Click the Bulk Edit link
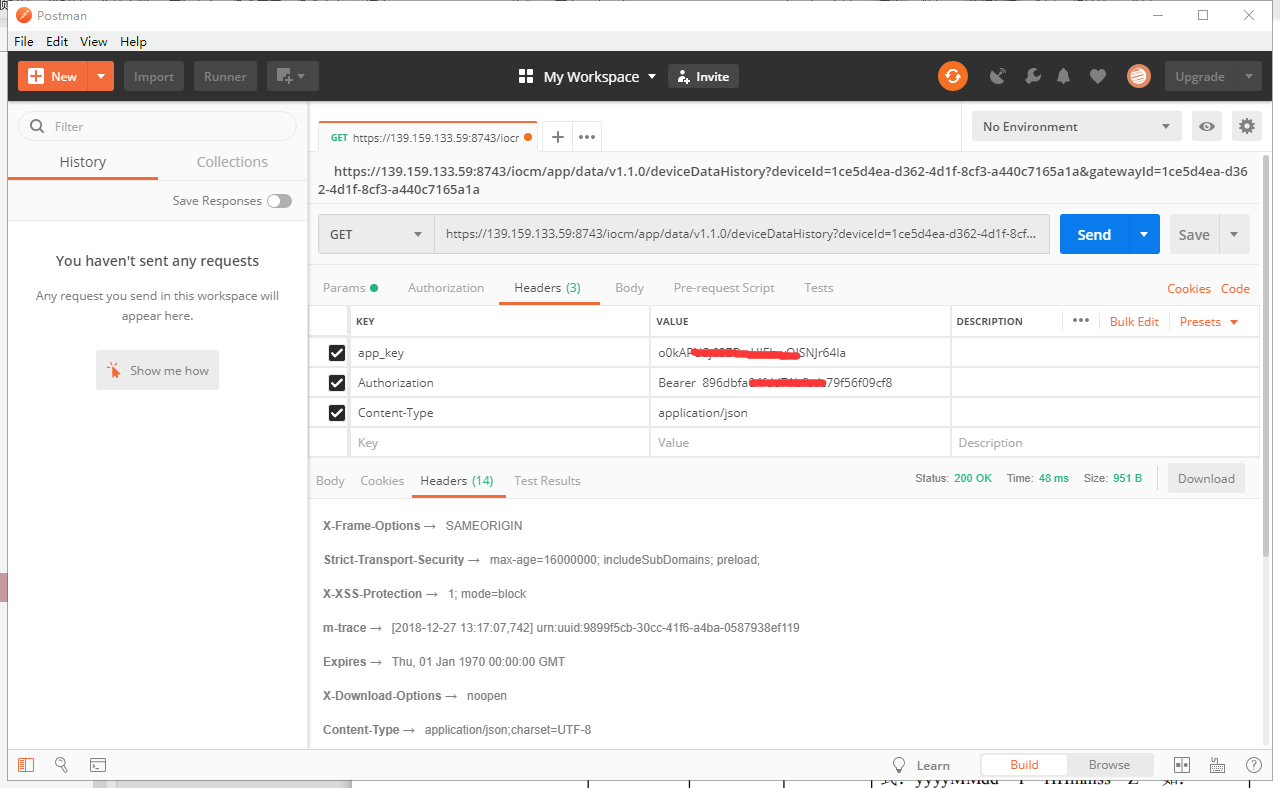Screen dimensions: 1280x788 tap(1134, 321)
